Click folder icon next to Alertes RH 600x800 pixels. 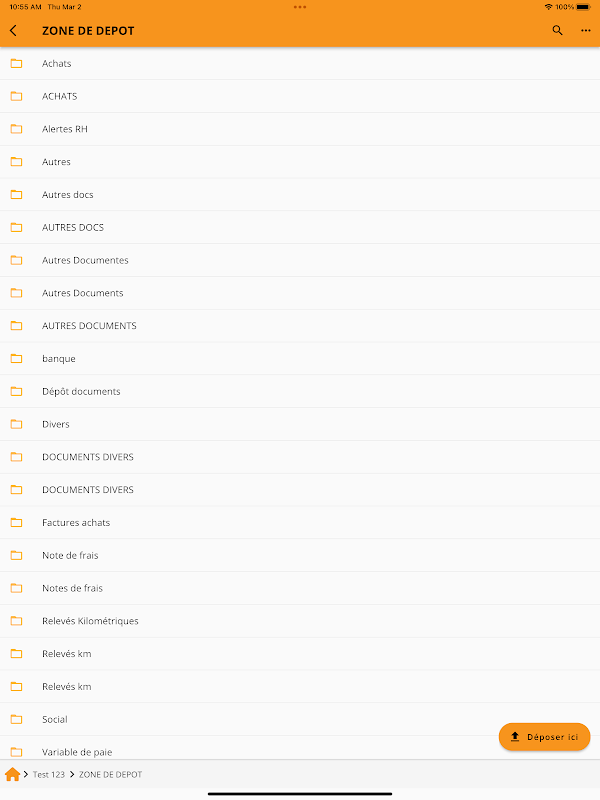click(x=16, y=129)
